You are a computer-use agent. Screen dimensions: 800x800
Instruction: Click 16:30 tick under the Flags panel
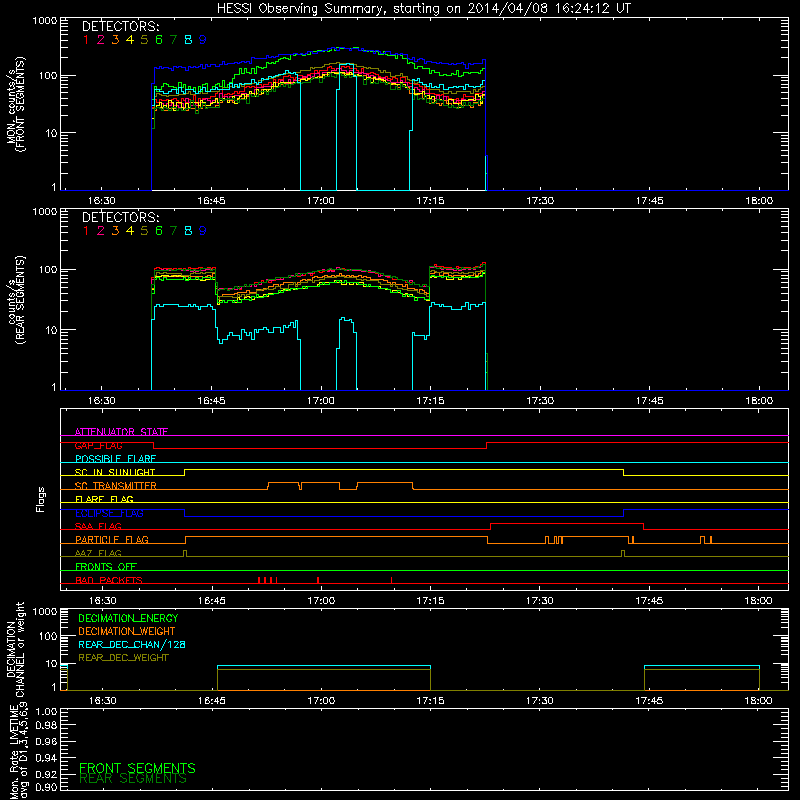102,601
